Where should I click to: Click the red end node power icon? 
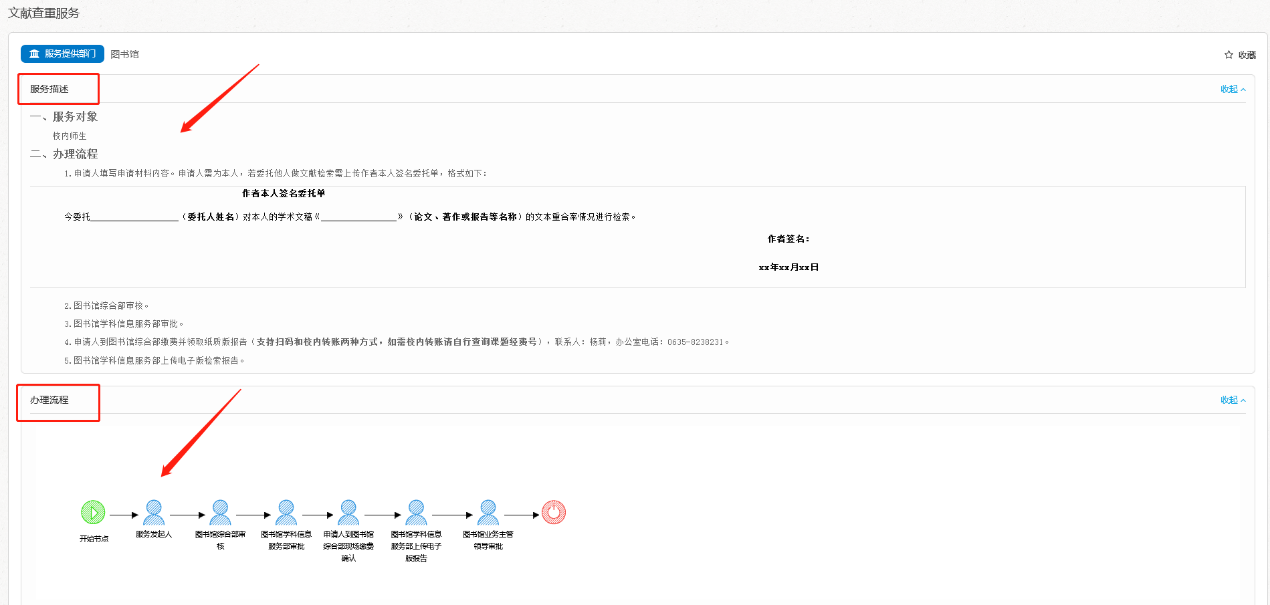coord(553,513)
